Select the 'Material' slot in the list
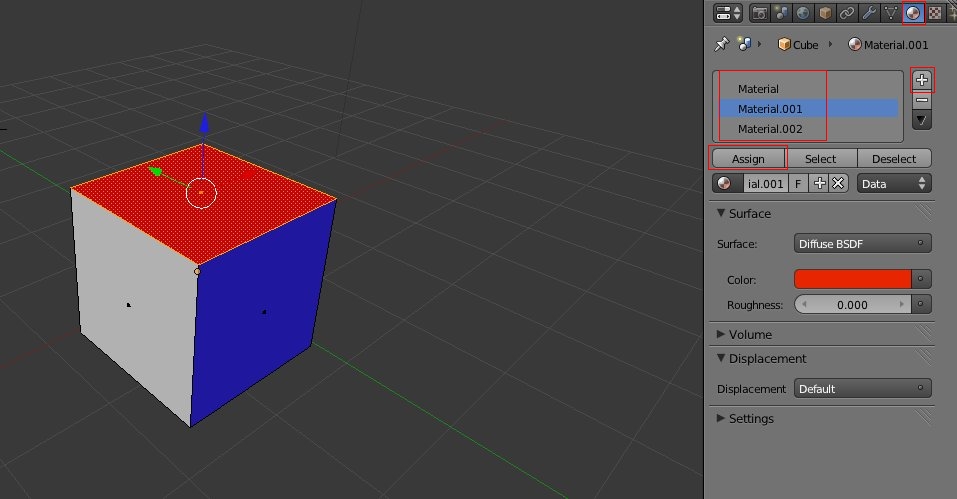Image resolution: width=957 pixels, height=499 pixels. point(808,89)
